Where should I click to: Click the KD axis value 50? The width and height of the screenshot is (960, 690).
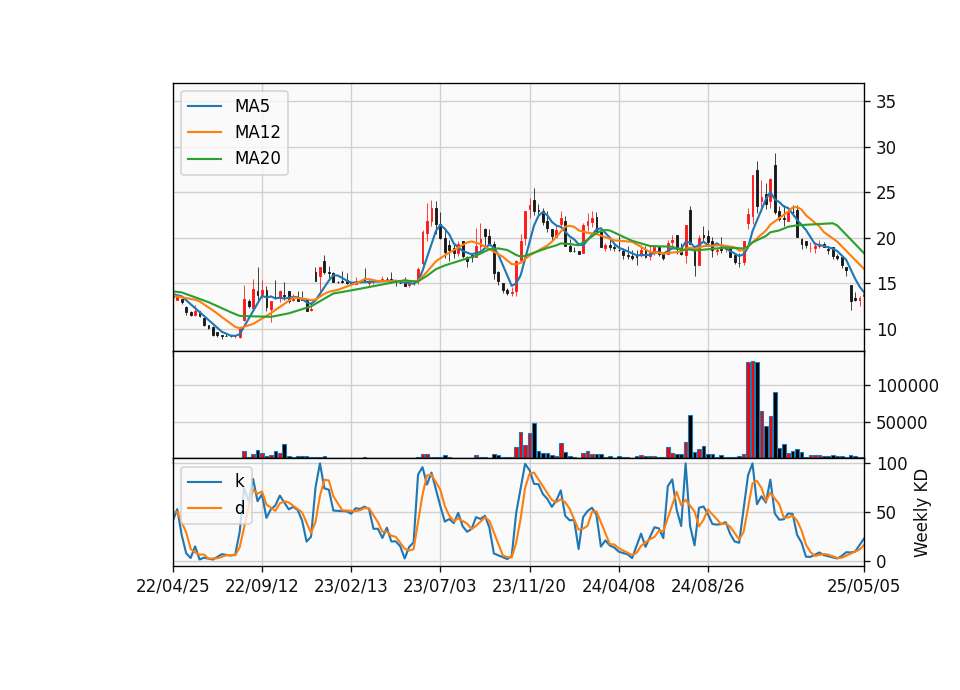point(885,512)
